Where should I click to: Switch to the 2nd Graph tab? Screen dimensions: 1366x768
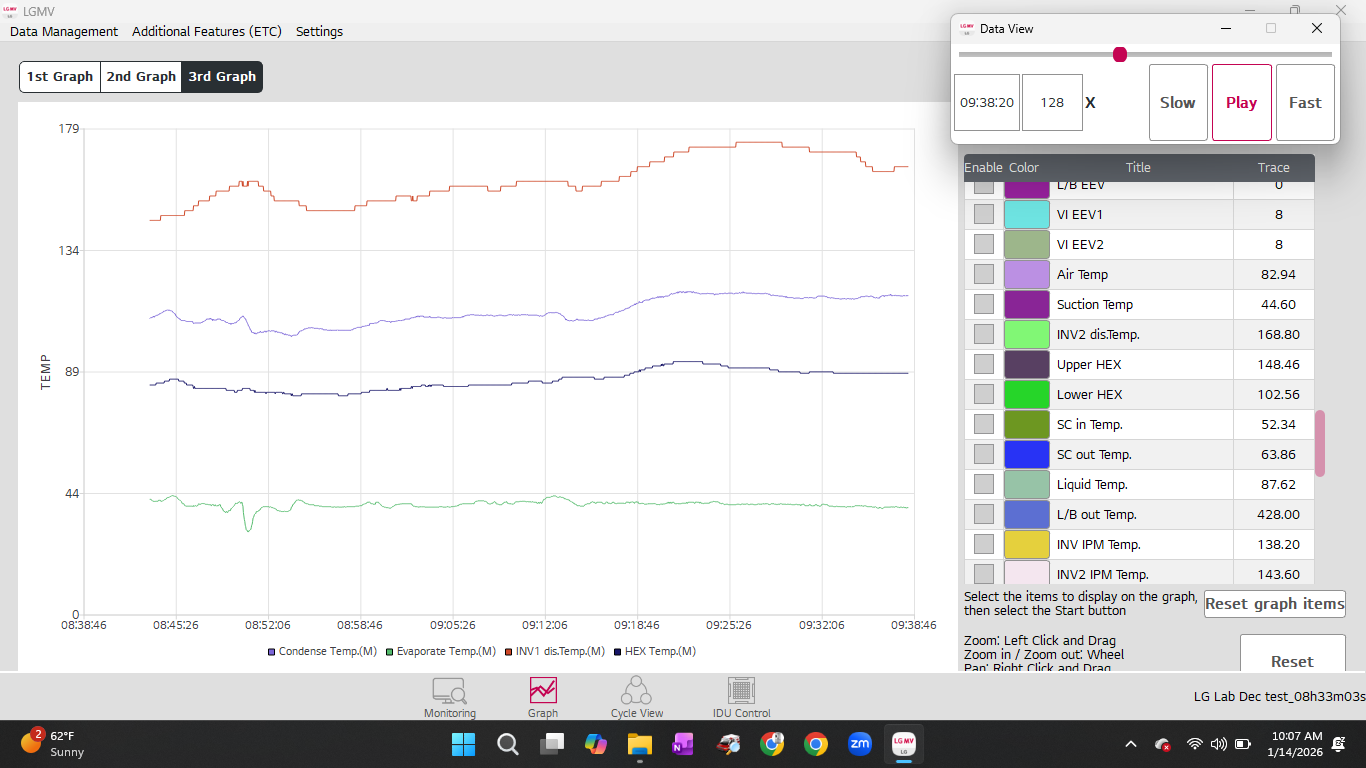point(140,76)
